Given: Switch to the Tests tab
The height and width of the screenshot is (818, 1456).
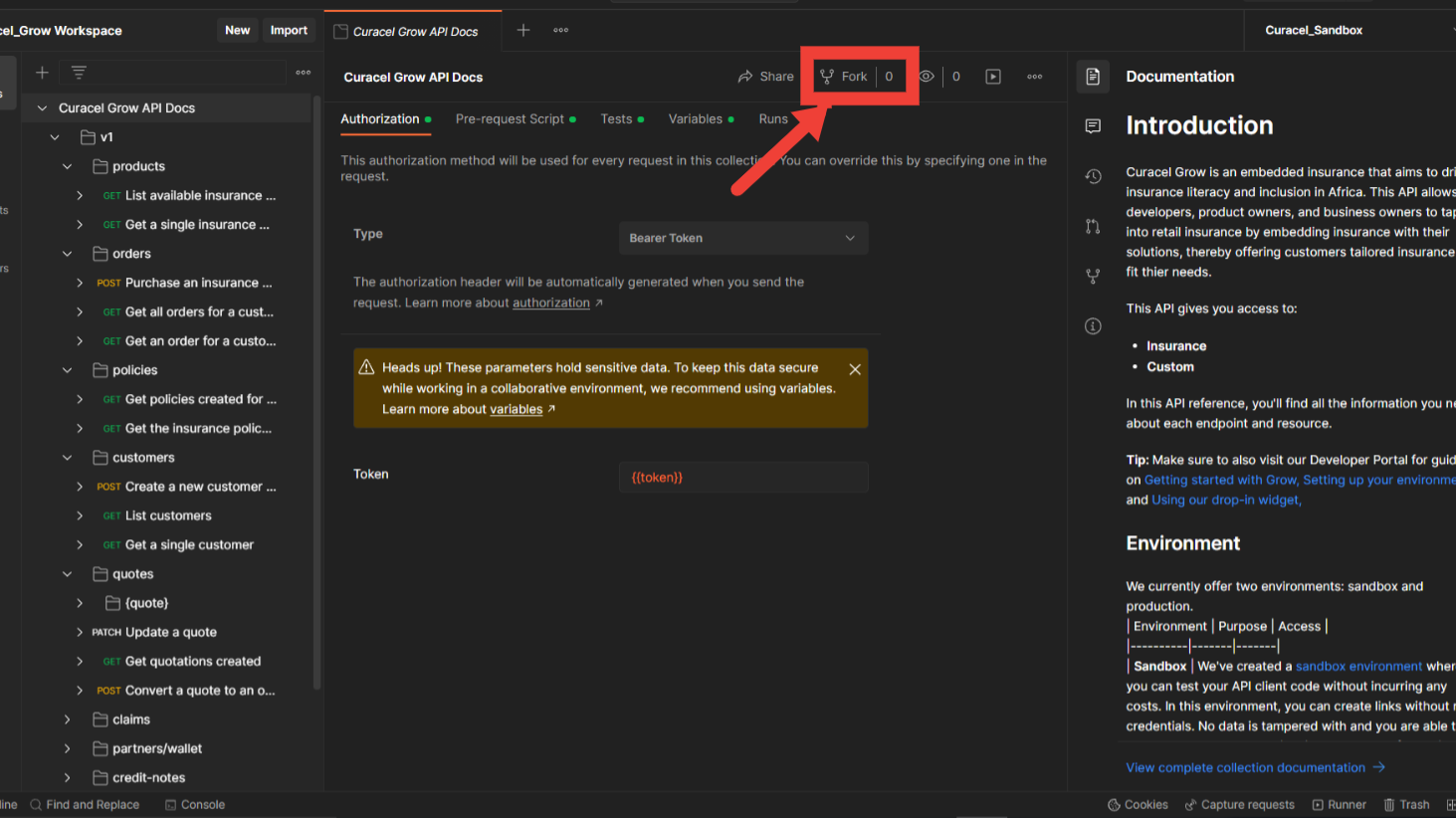Looking at the screenshot, I should (x=622, y=119).
